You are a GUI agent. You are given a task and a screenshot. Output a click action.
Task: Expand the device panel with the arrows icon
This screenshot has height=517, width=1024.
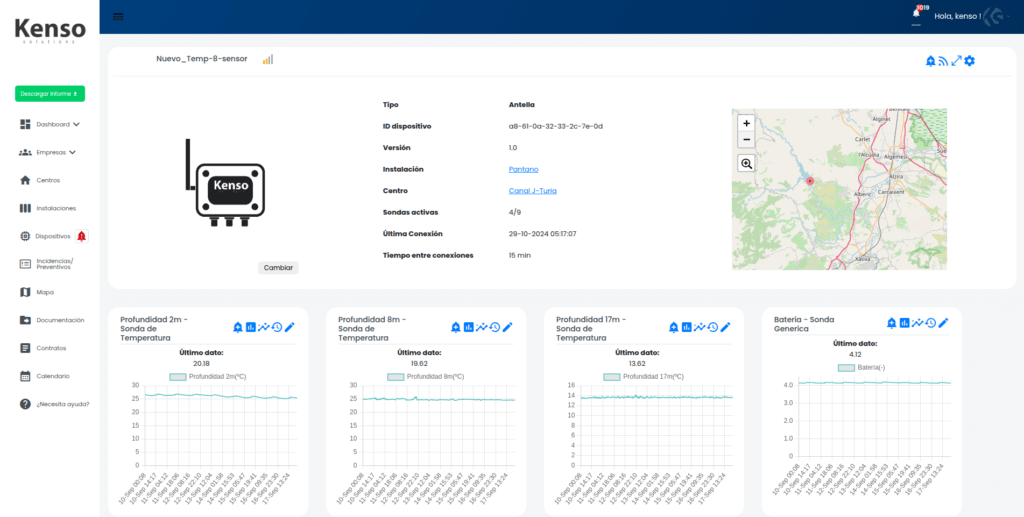pyautogui.click(x=956, y=61)
